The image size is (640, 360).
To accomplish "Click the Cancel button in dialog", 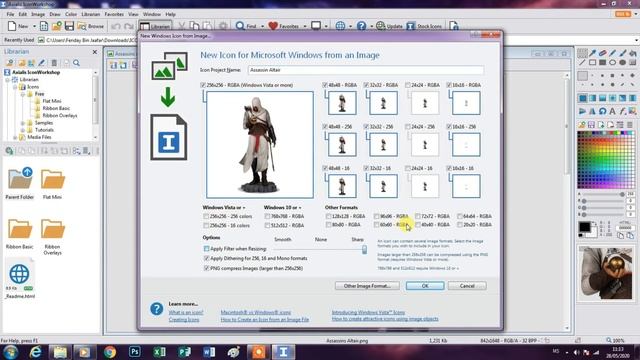I will pyautogui.click(x=467, y=286).
